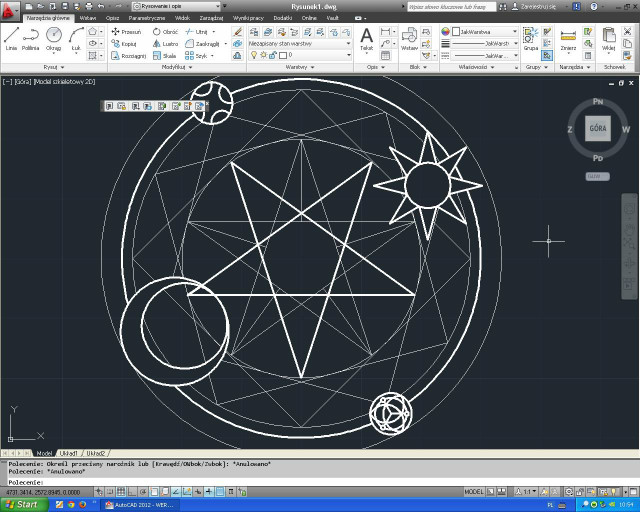The width and height of the screenshot is (640, 512).
Task: Select the Łuk arc tool
Action: click(76, 39)
